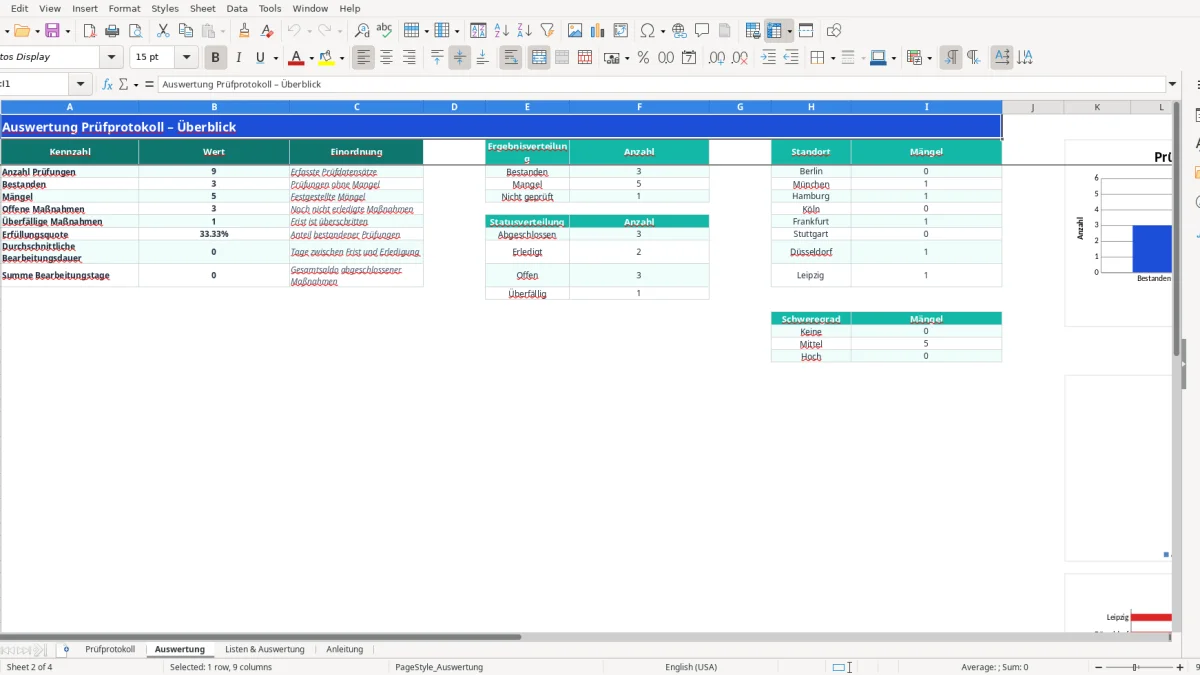Click the Save document icon
The image size is (1200, 675).
pos(52,31)
